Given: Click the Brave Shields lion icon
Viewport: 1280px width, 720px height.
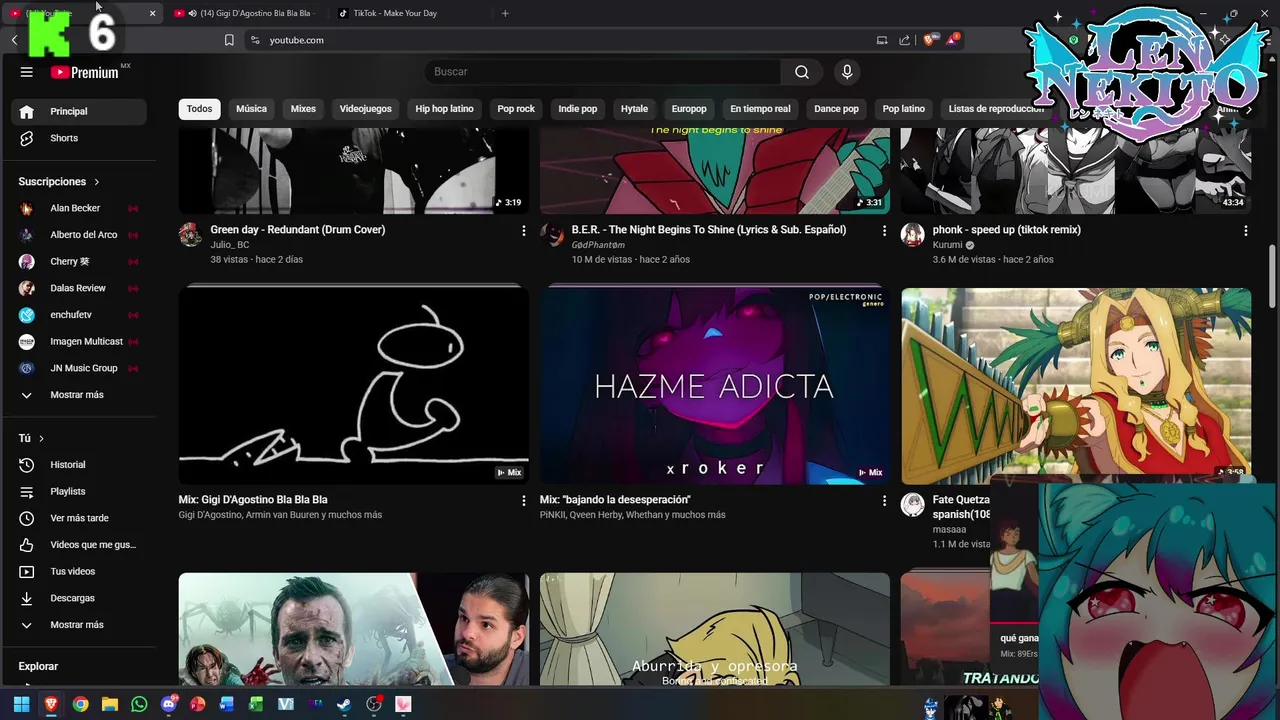Looking at the screenshot, I should coord(929,40).
